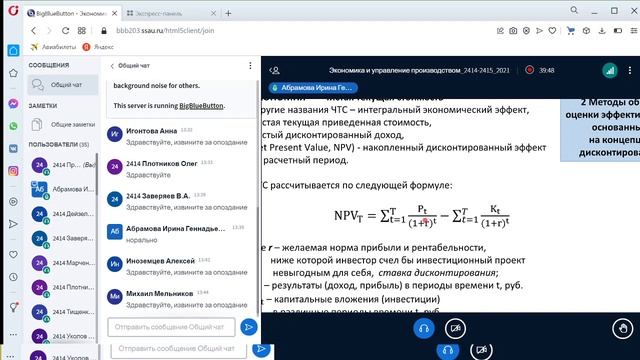The image size is (640, 360).
Task: Click the recording timer 39:48
Action: (x=547, y=71)
